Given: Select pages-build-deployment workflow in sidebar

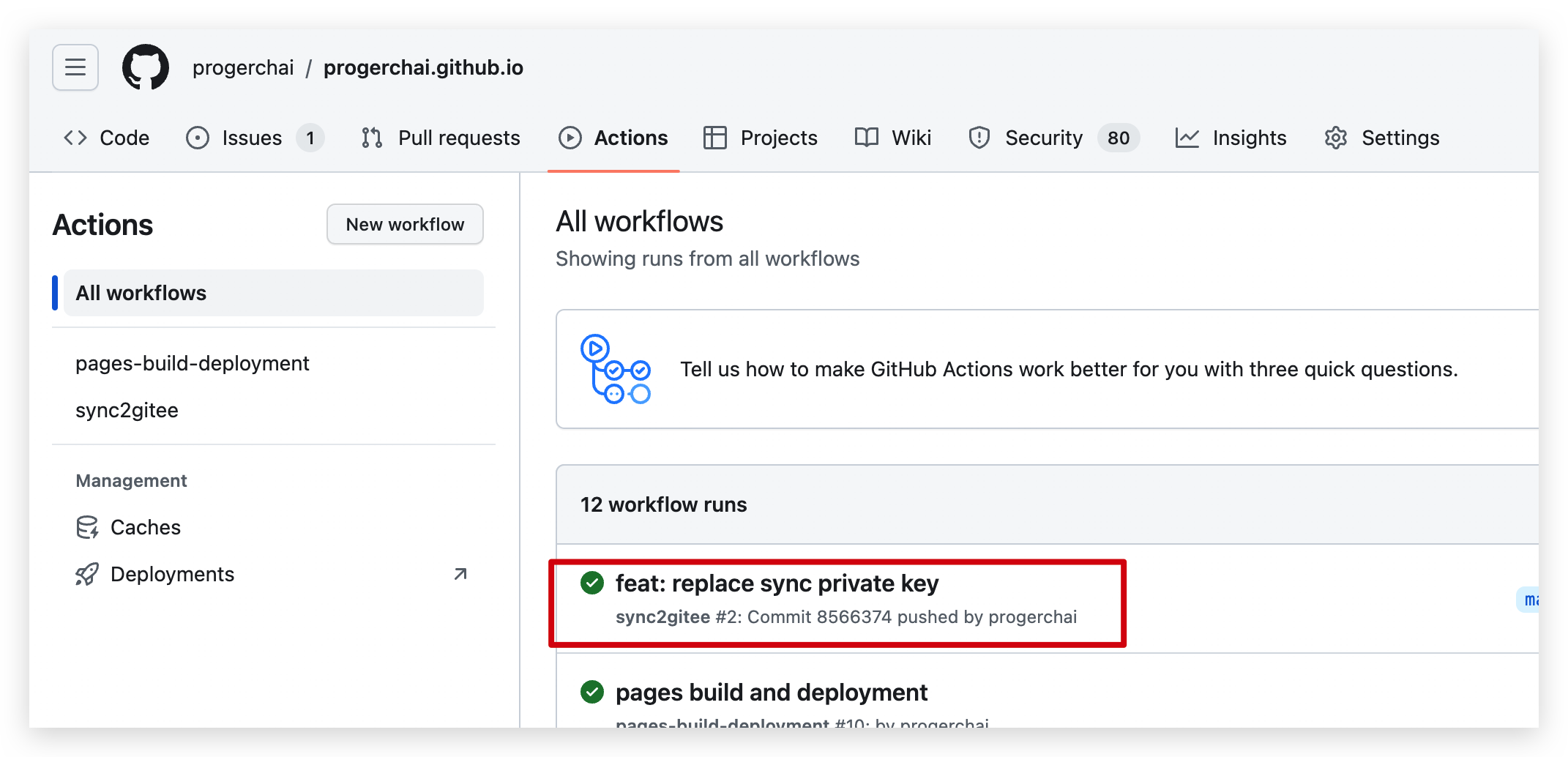Looking at the screenshot, I should (193, 363).
